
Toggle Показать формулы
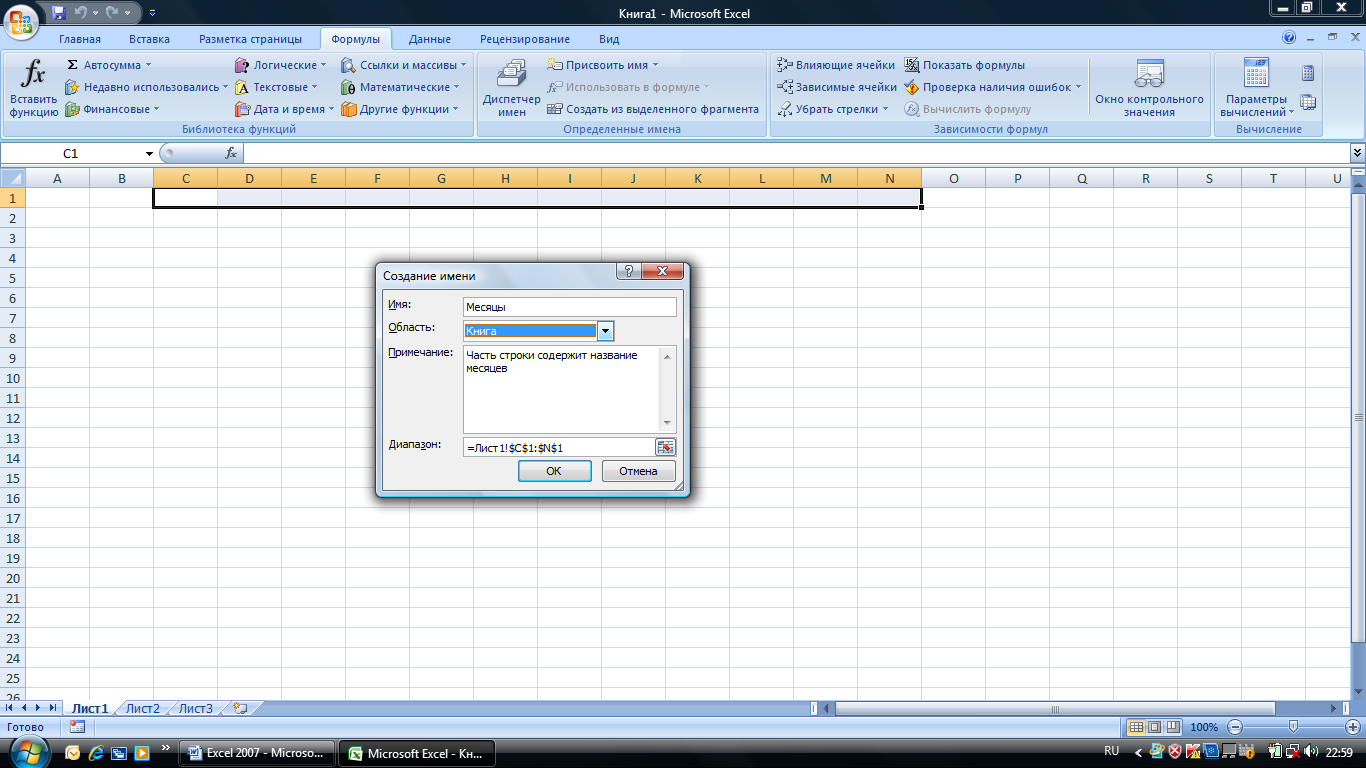965,65
